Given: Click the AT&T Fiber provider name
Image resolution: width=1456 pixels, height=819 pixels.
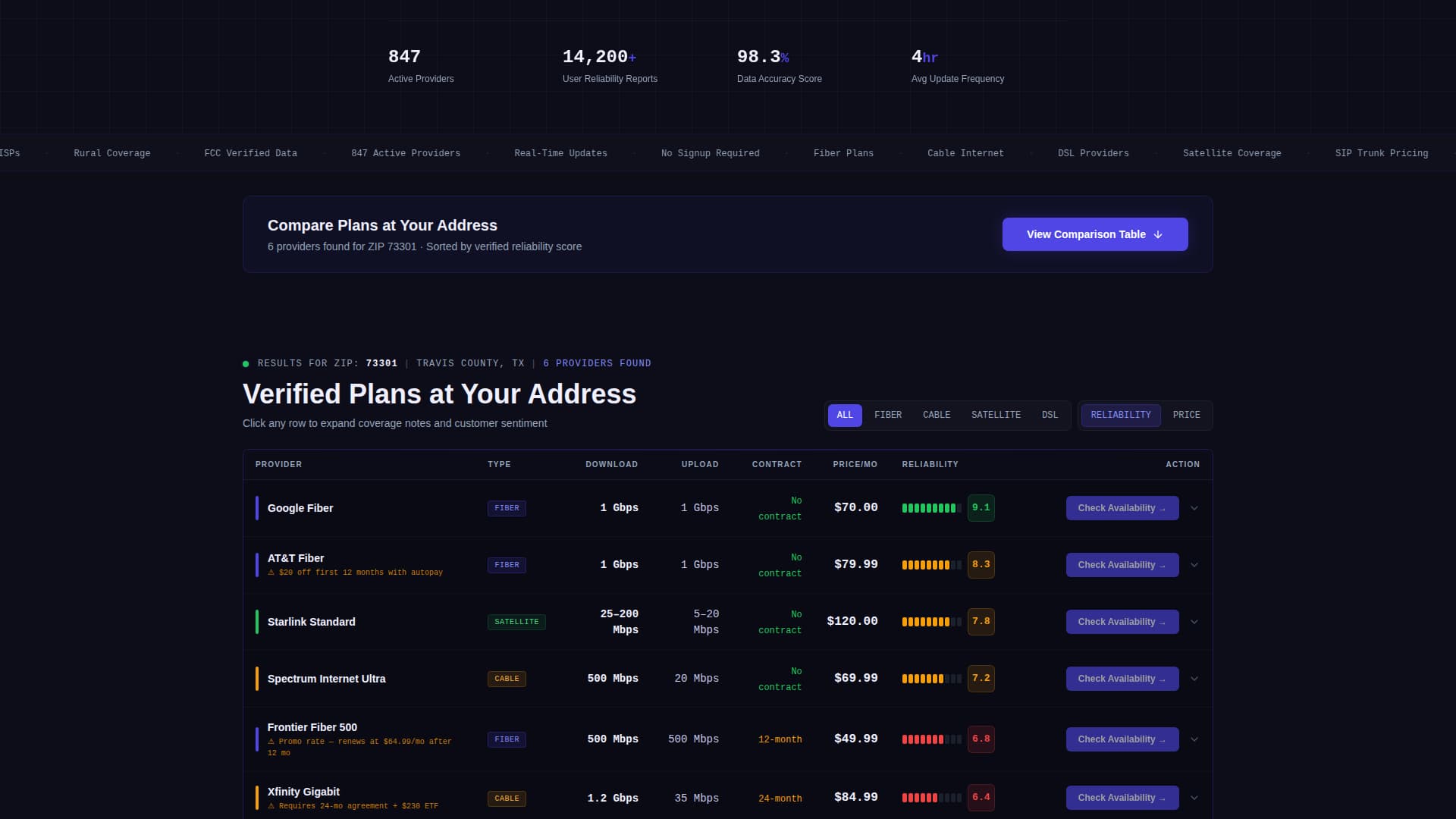Looking at the screenshot, I should (x=296, y=558).
